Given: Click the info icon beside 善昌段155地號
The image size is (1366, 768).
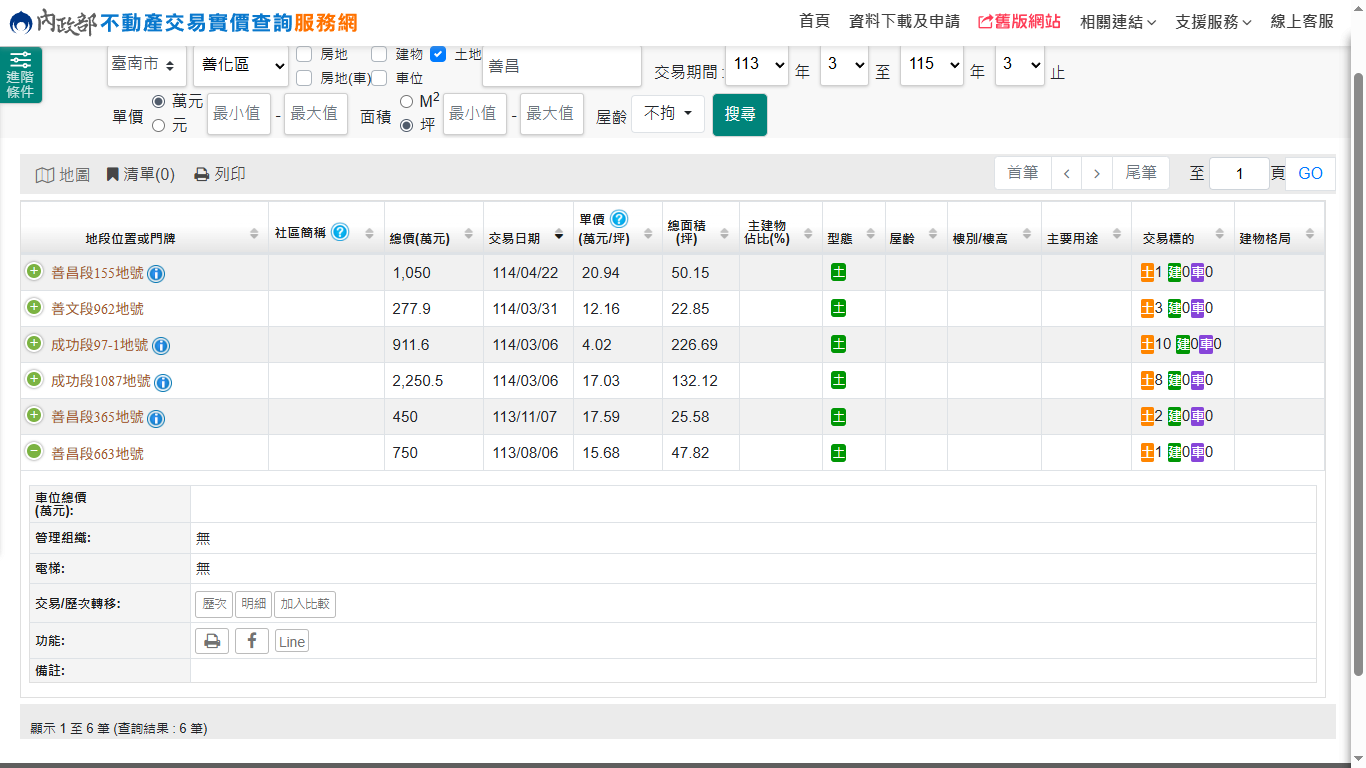Looking at the screenshot, I should coord(157,274).
